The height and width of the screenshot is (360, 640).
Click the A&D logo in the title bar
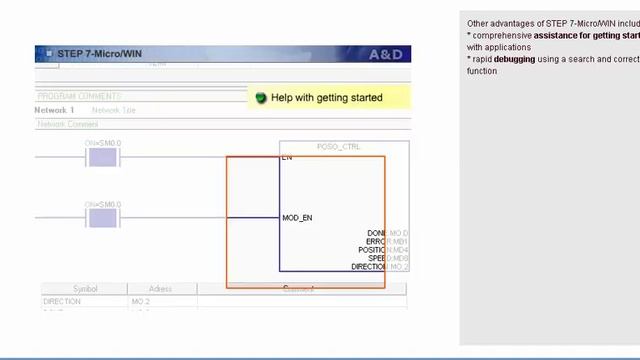386,54
